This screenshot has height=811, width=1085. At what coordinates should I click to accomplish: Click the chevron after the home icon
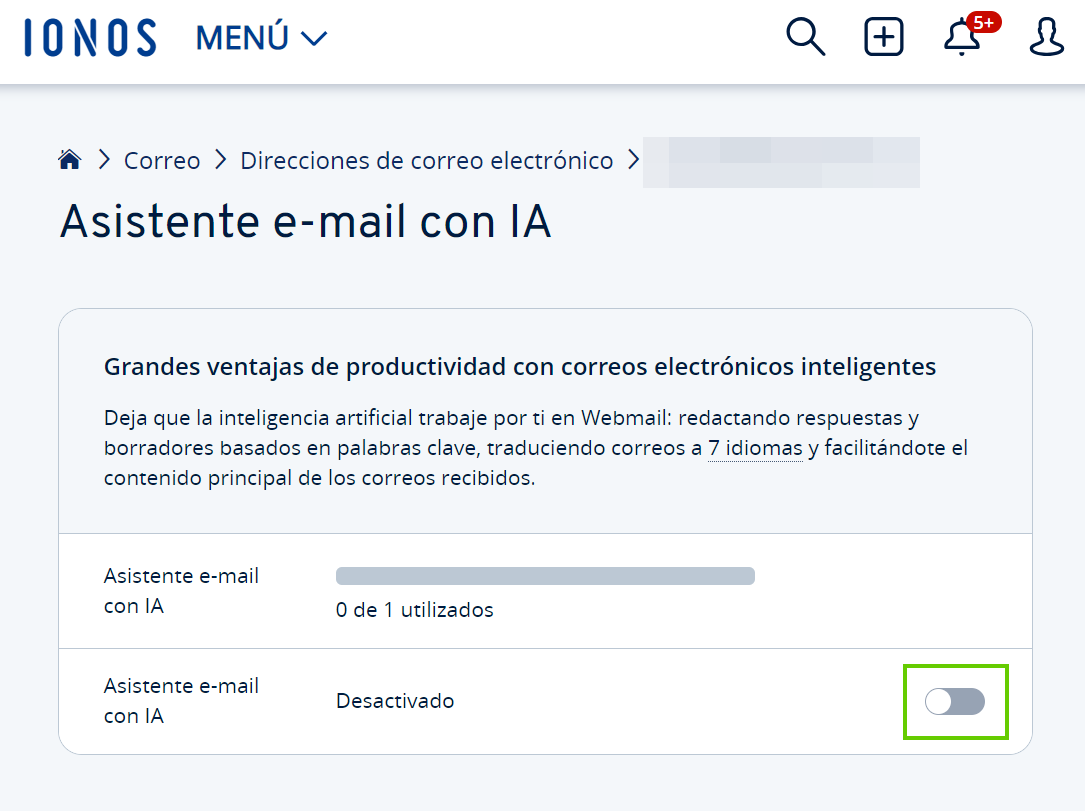point(104,160)
